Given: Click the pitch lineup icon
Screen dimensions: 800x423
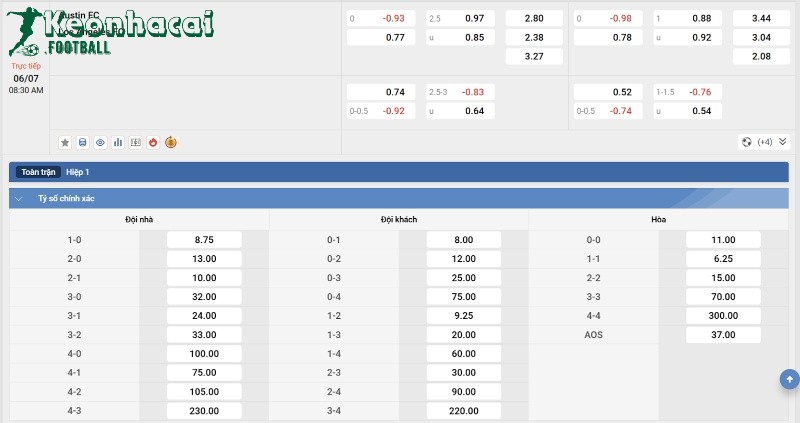Looking at the screenshot, I should (x=135, y=142).
